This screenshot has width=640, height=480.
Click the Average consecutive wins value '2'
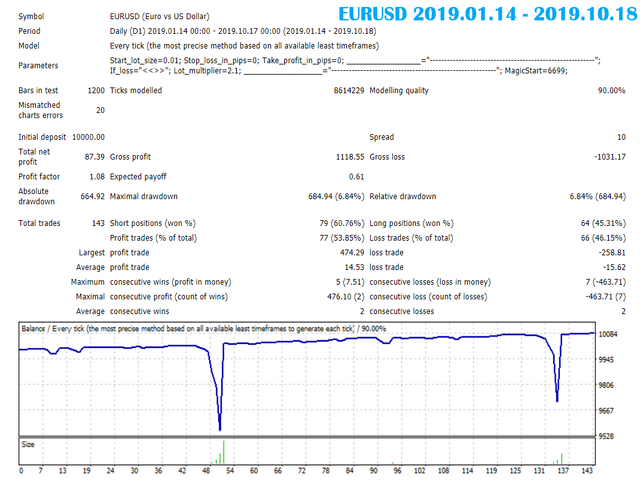362,311
